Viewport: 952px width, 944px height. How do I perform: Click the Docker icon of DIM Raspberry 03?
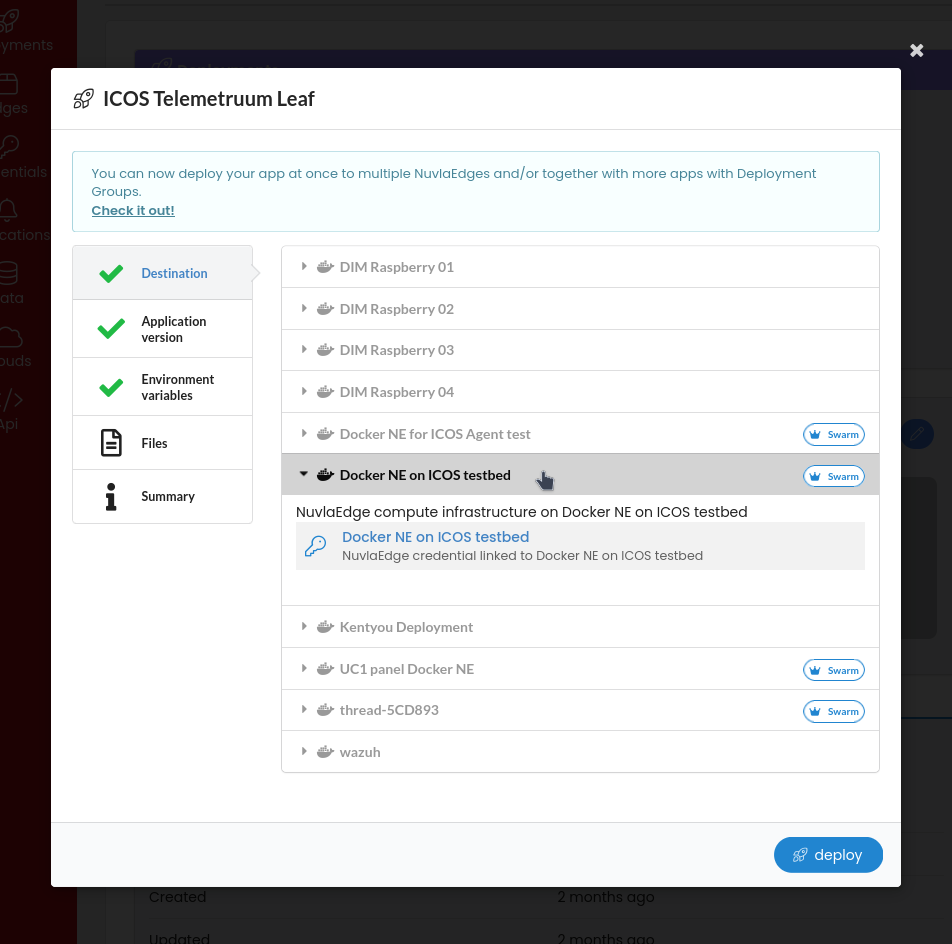[x=325, y=350]
